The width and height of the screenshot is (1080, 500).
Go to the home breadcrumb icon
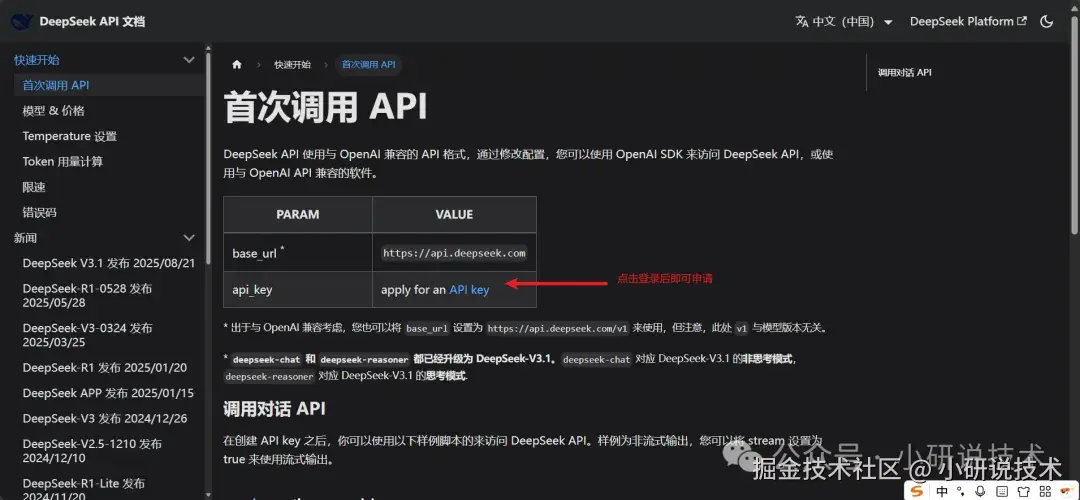(x=237, y=65)
